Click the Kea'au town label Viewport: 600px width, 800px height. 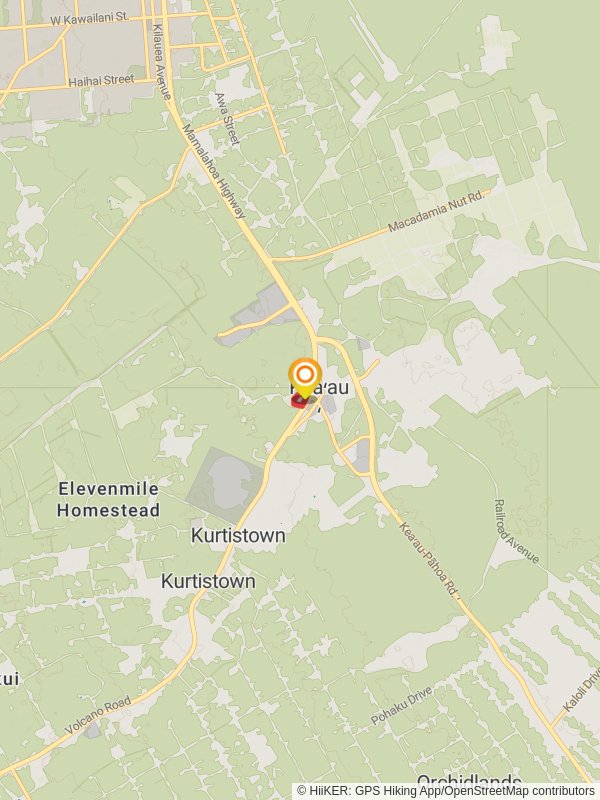[x=319, y=388]
